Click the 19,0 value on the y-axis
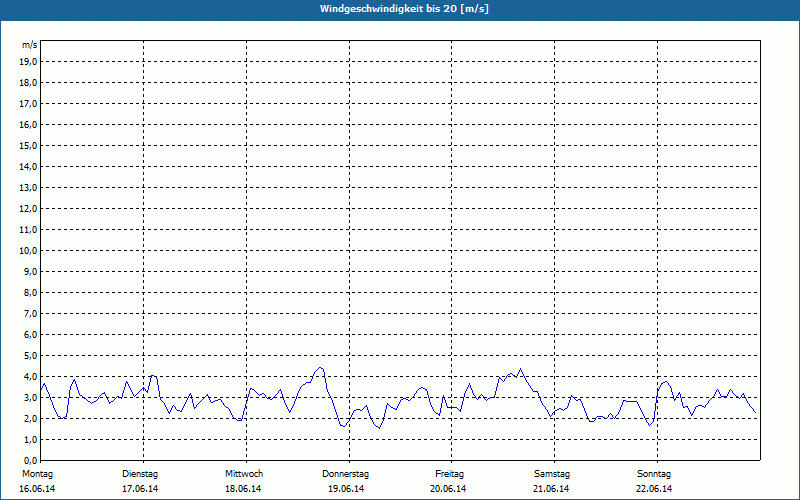800x500 pixels. pos(28,61)
